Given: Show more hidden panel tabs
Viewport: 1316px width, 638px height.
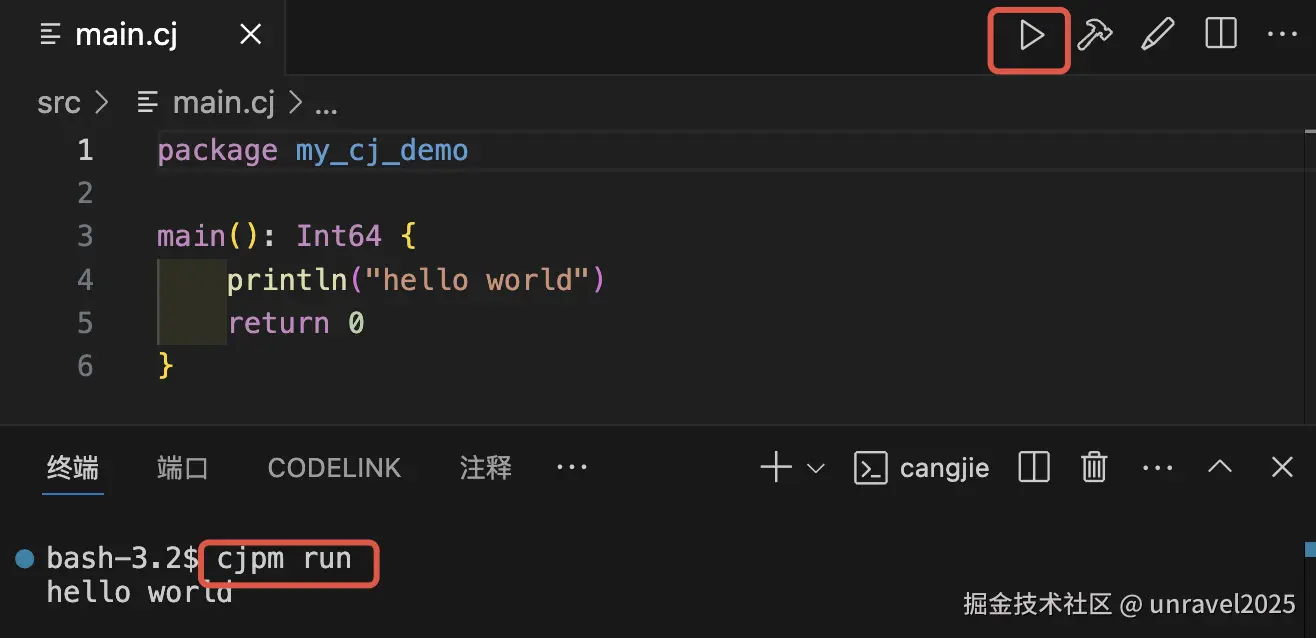Looking at the screenshot, I should (572, 467).
